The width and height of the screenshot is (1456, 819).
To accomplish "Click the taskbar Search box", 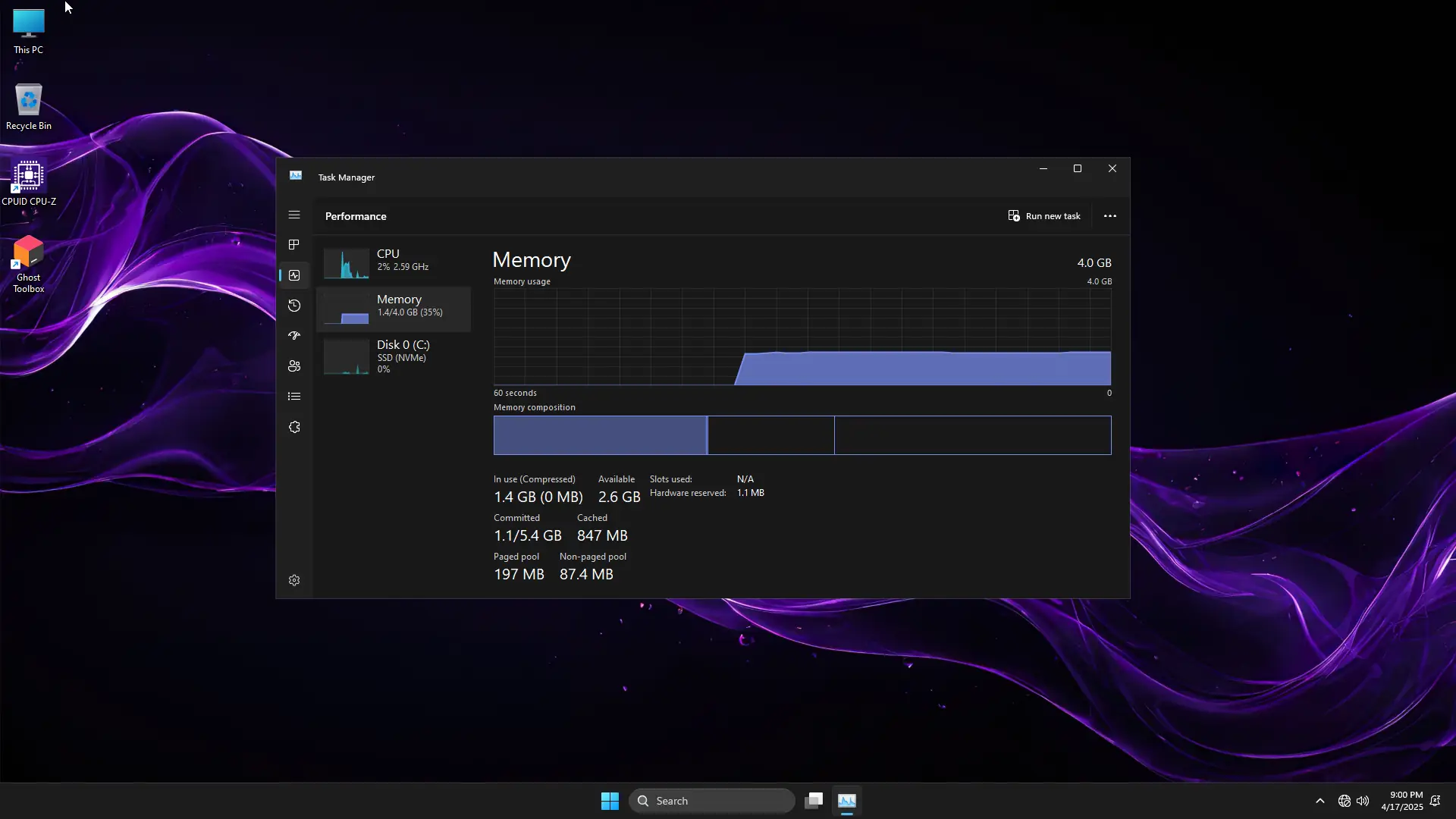I will click(x=711, y=801).
